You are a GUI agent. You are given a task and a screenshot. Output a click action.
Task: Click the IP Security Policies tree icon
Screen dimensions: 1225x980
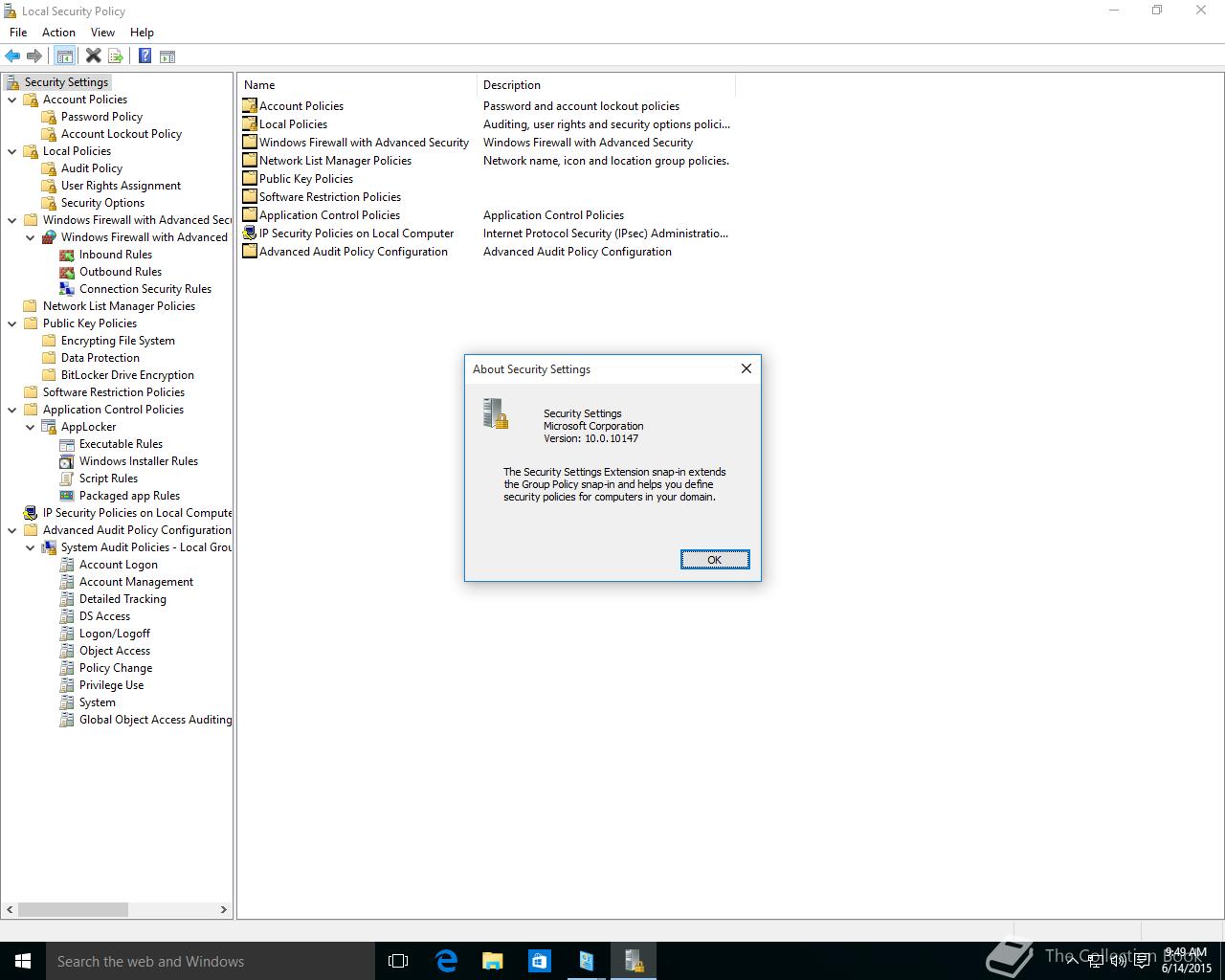tap(31, 513)
